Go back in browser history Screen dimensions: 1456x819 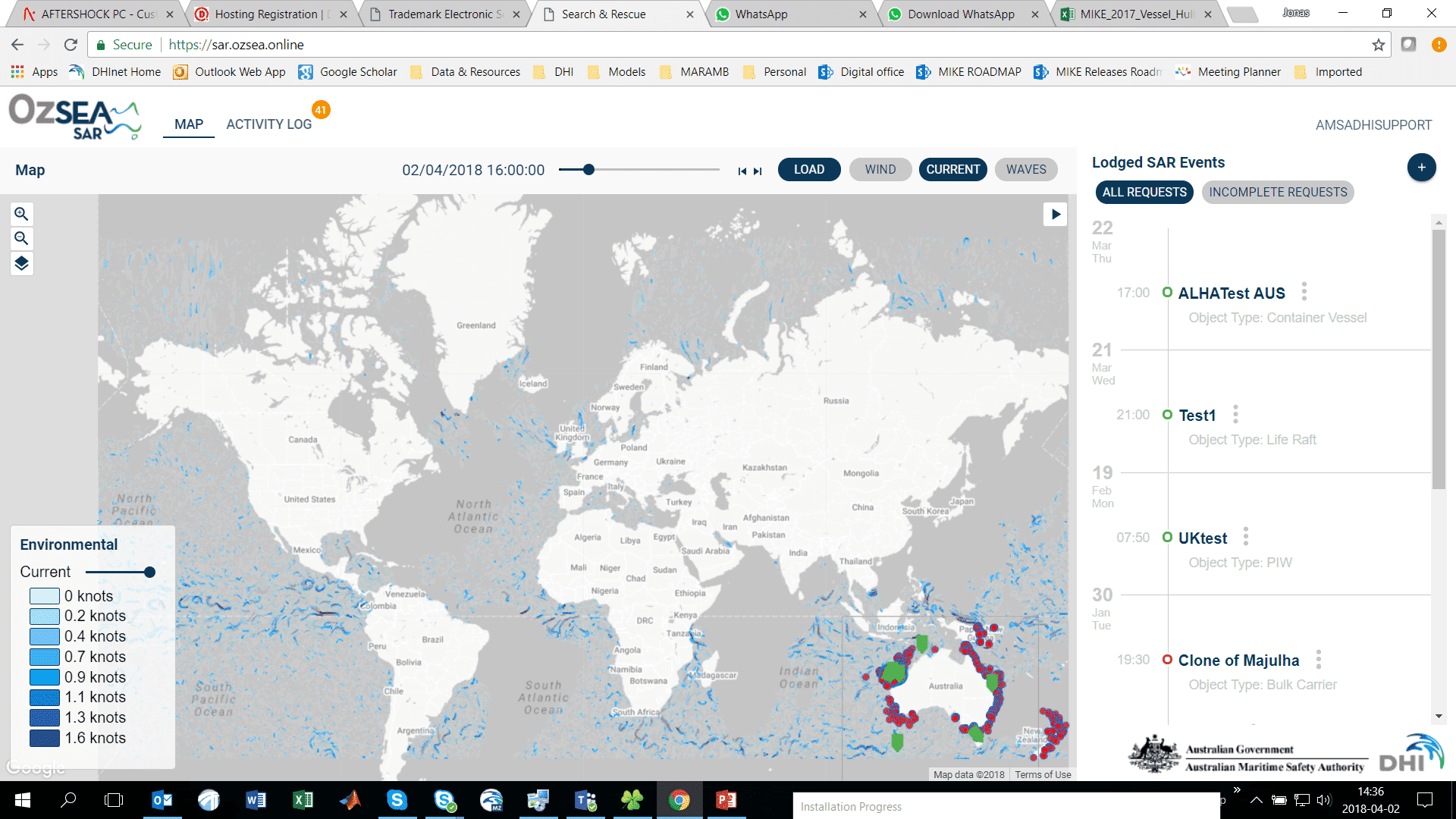pos(17,45)
